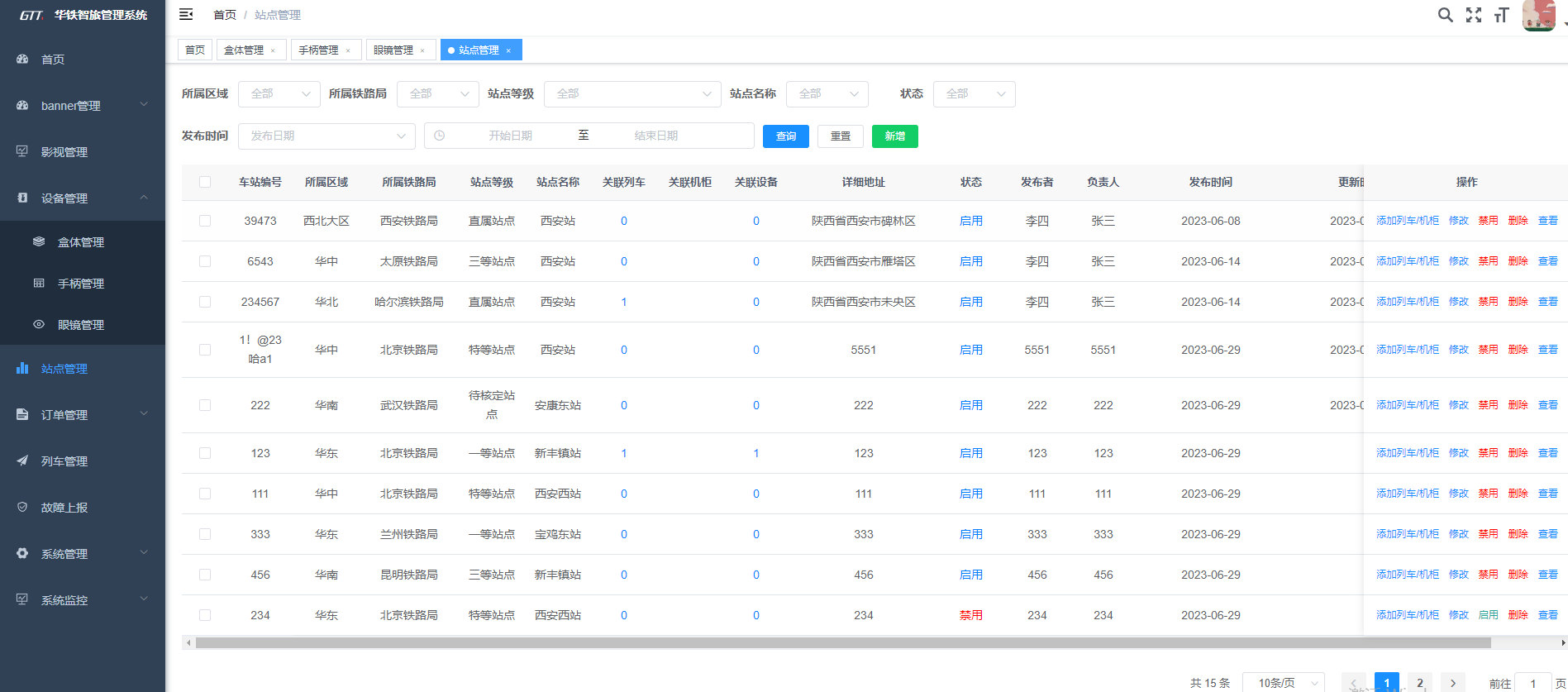Go to page 2 in pagination
The width and height of the screenshot is (1568, 692).
pos(1420,683)
